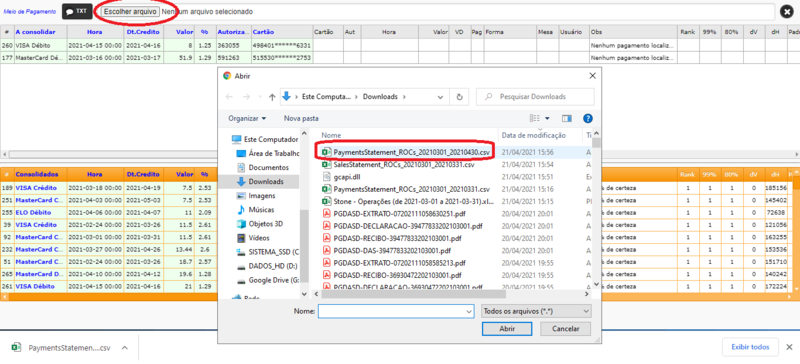Open downloaded PaymentsStatemen....csv in download bar
Screen dimensions: 800x364
[61, 348]
